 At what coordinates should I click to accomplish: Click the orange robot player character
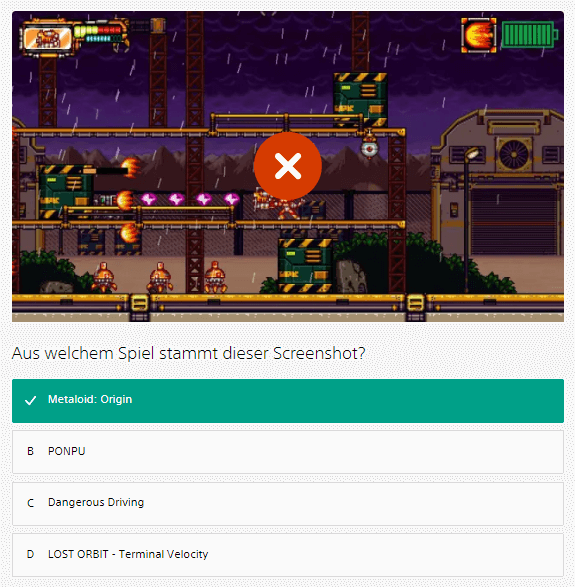(280, 205)
